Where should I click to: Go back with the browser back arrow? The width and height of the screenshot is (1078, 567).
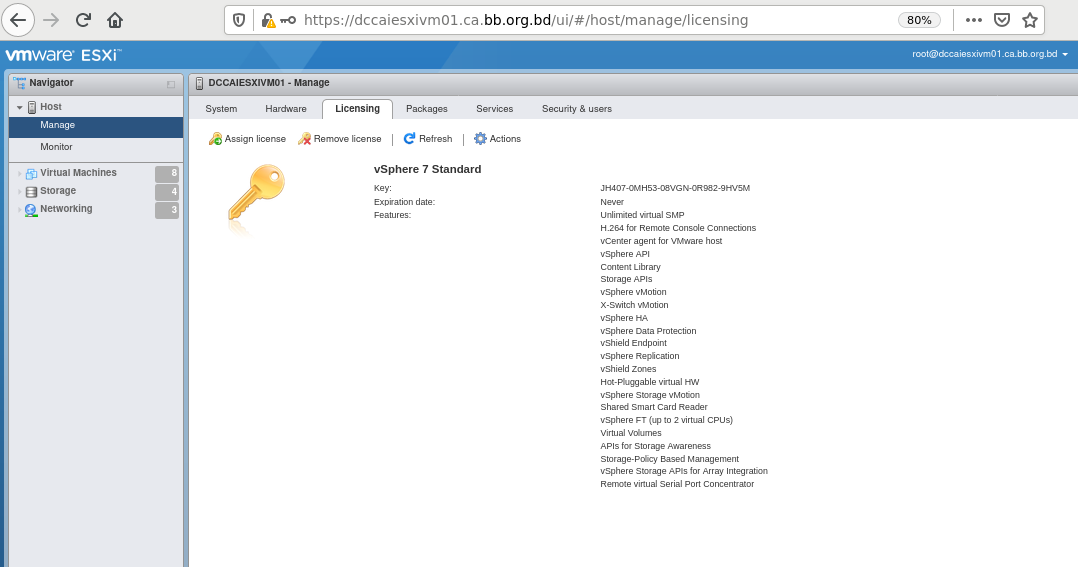click(18, 20)
